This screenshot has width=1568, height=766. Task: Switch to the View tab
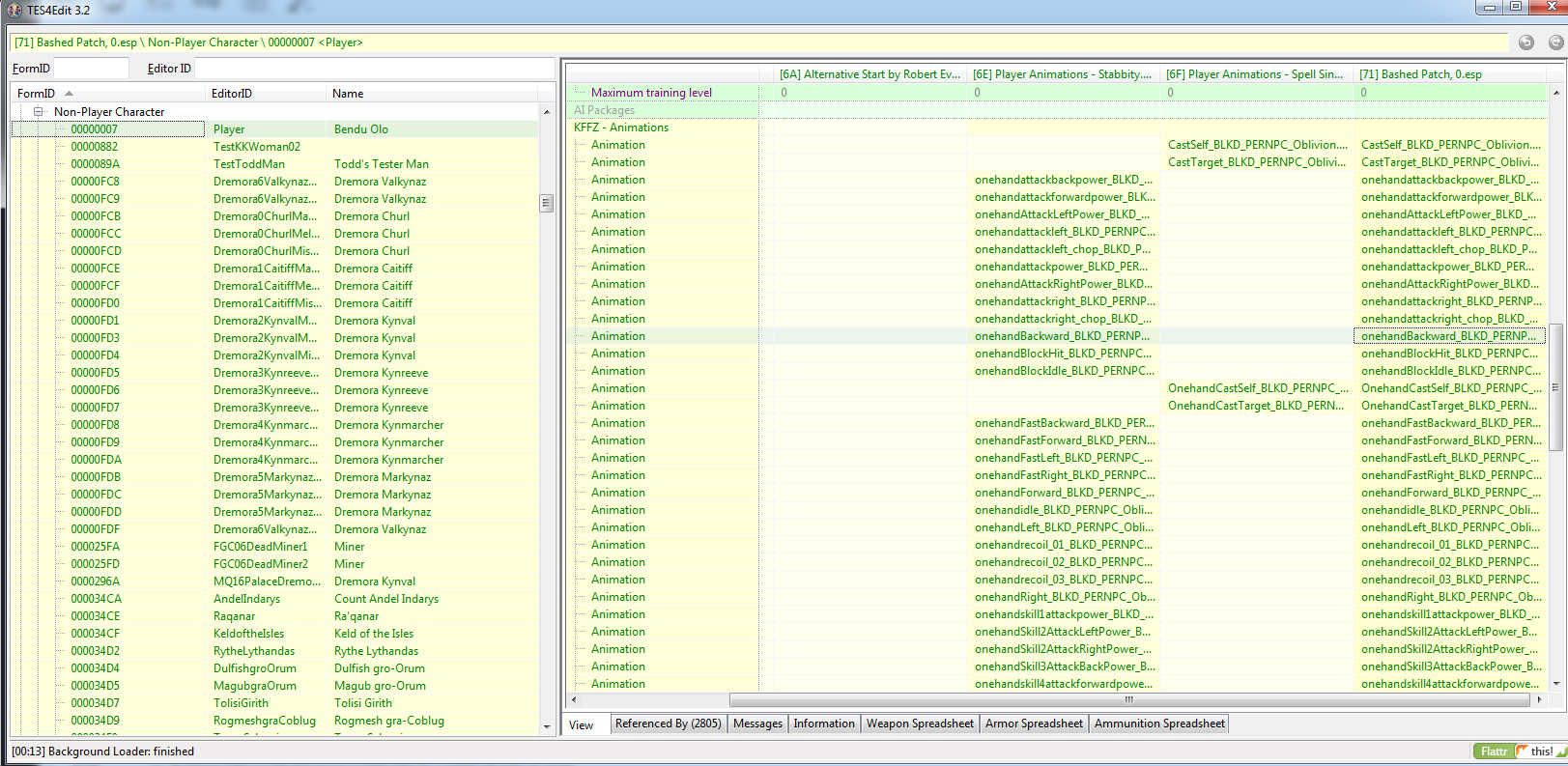point(582,724)
